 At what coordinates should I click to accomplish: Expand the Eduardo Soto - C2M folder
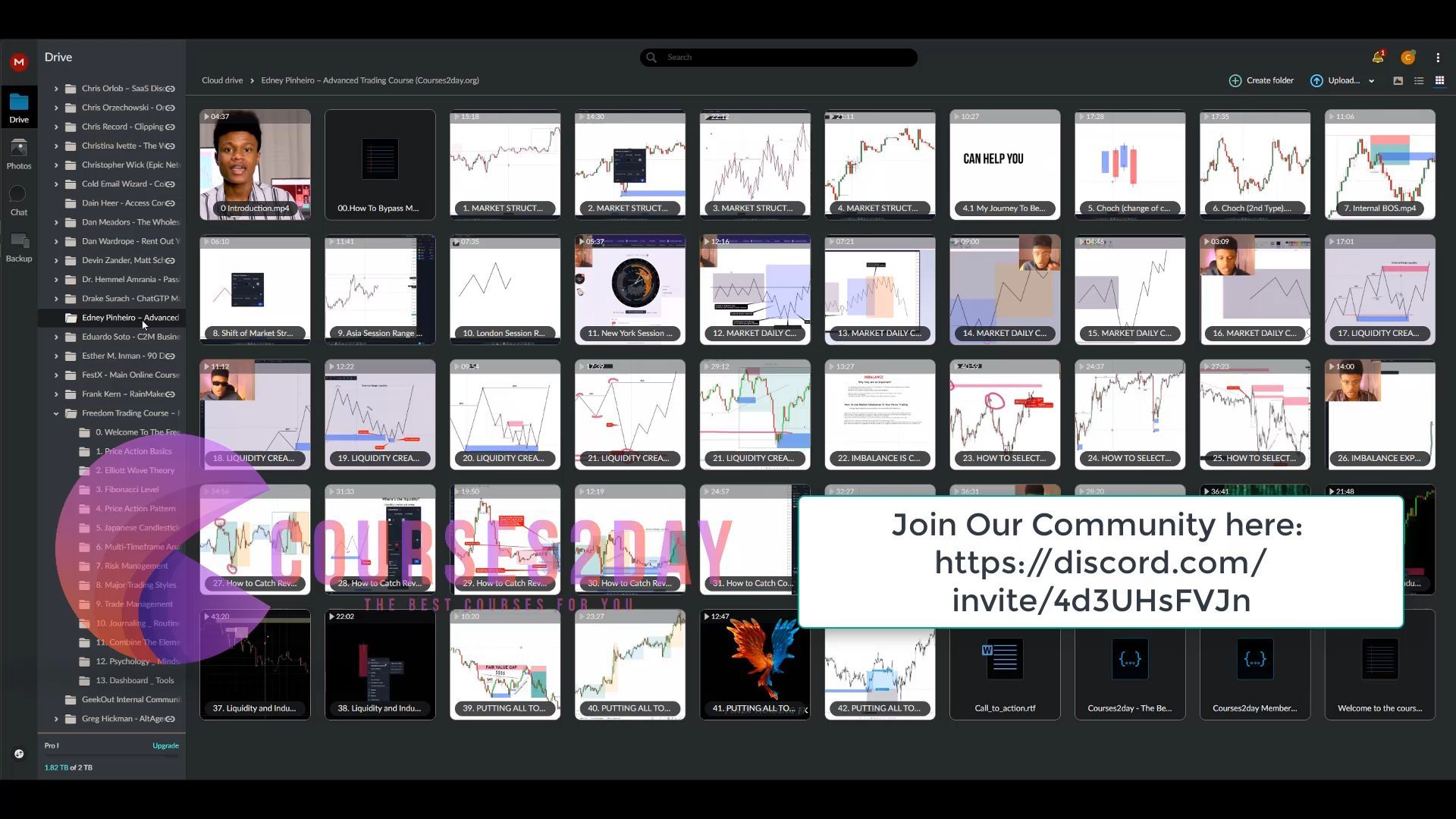point(56,337)
